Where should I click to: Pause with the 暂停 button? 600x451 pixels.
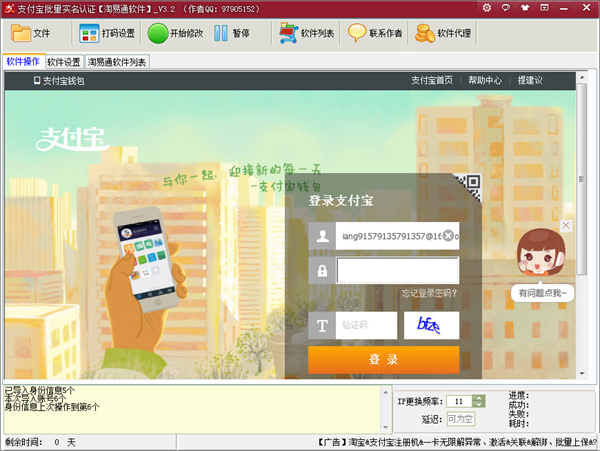pyautogui.click(x=232, y=33)
